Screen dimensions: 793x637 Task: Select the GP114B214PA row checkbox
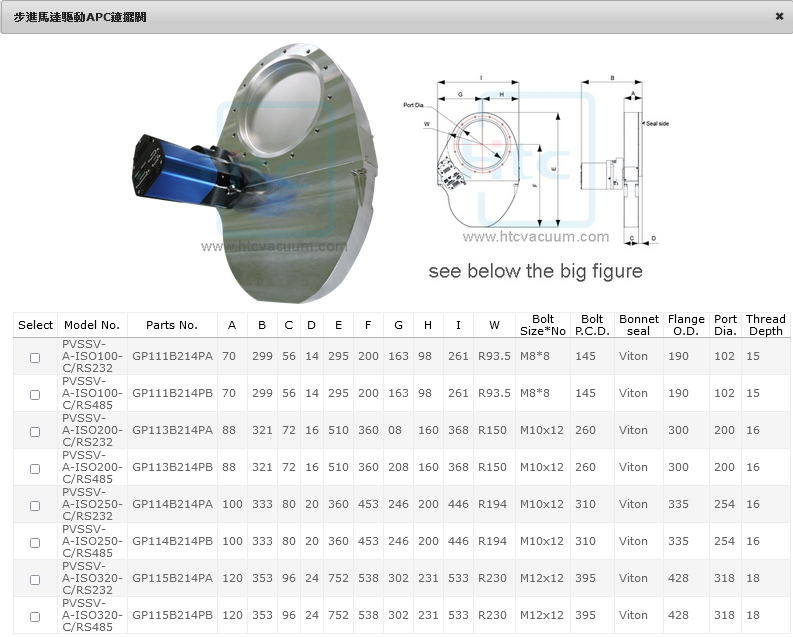[x=35, y=506]
